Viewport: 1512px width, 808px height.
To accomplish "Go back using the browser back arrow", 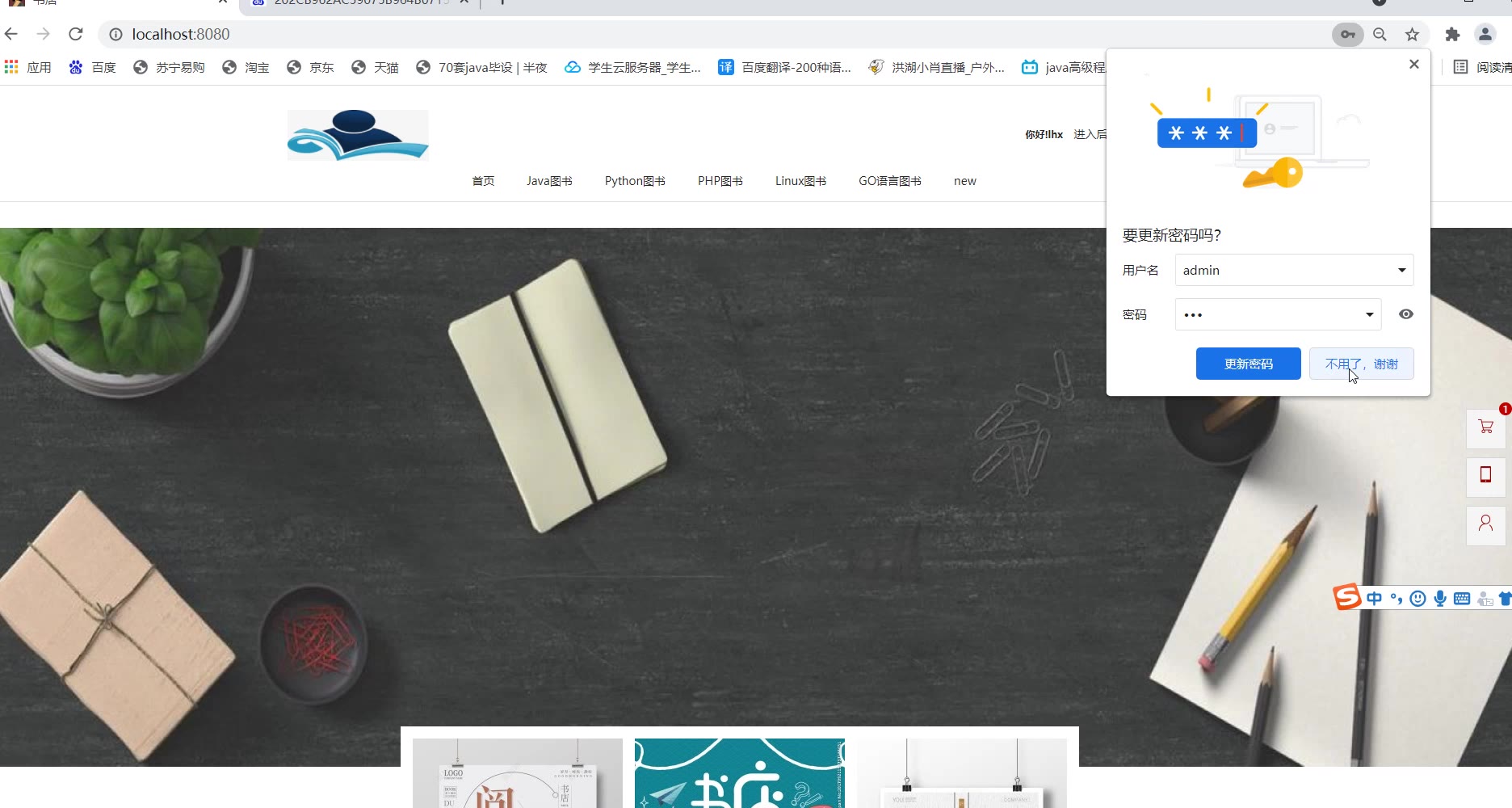I will pyautogui.click(x=11, y=34).
